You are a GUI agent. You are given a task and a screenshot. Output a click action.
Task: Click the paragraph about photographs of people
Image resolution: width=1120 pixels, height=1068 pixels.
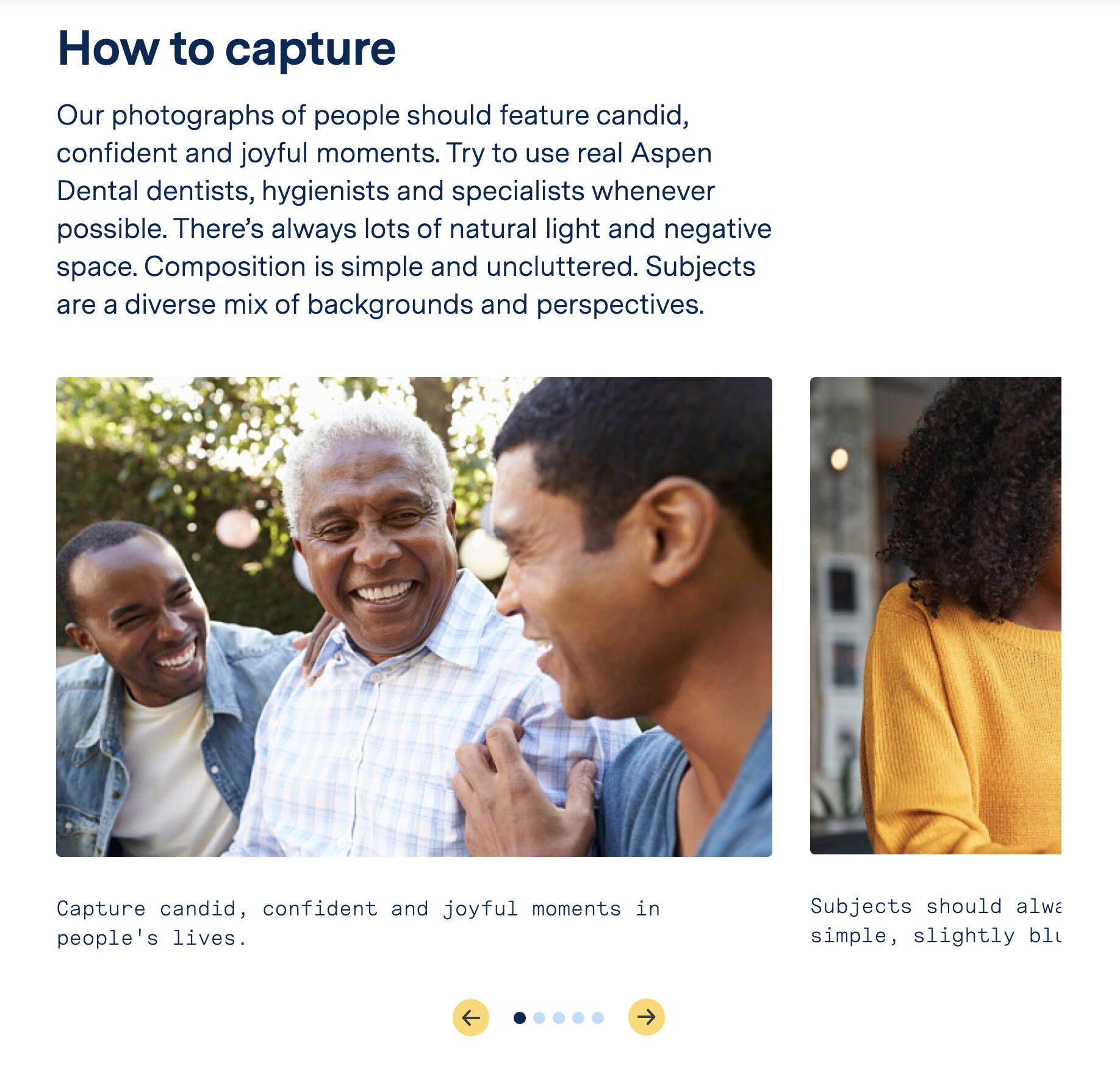[414, 210]
